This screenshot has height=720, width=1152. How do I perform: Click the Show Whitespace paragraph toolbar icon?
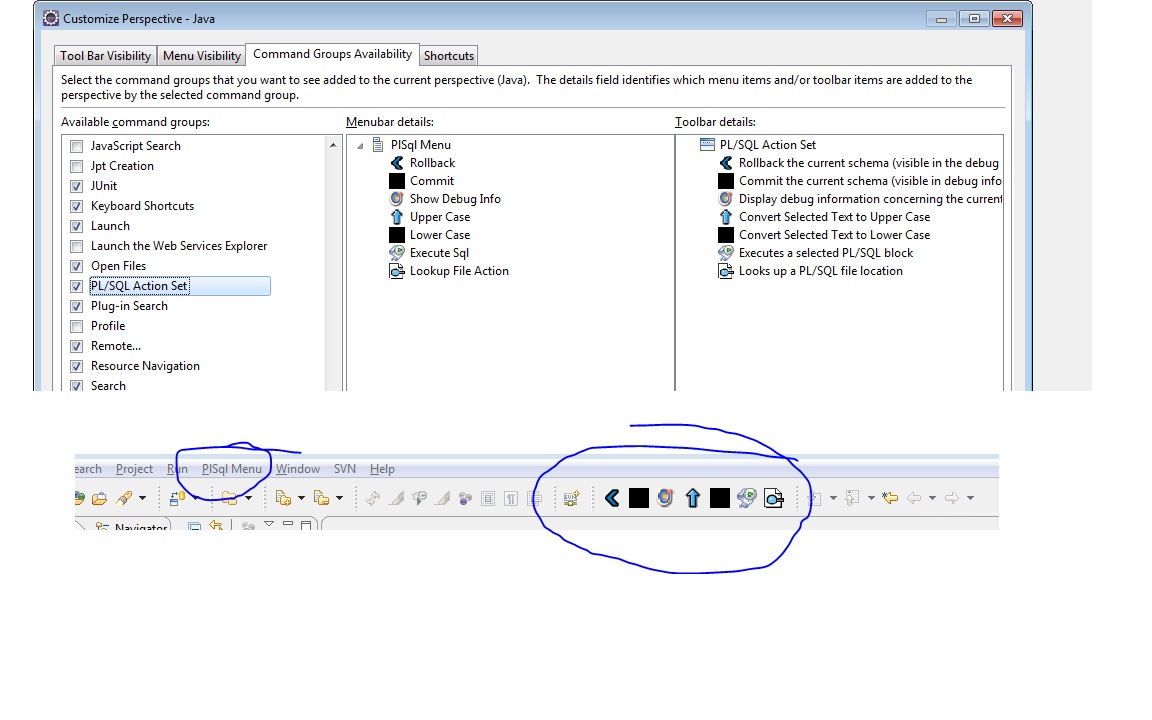point(511,498)
